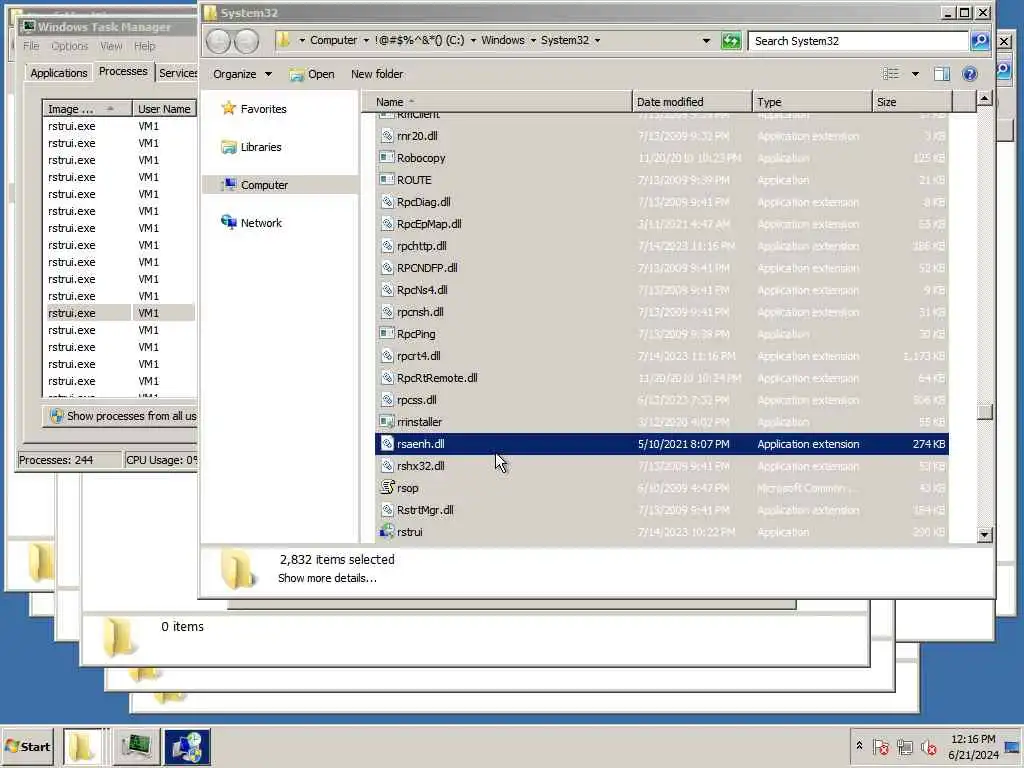Expand the arrow before Computer in address bar
This screenshot has height=768, width=1024.
tap(302, 40)
